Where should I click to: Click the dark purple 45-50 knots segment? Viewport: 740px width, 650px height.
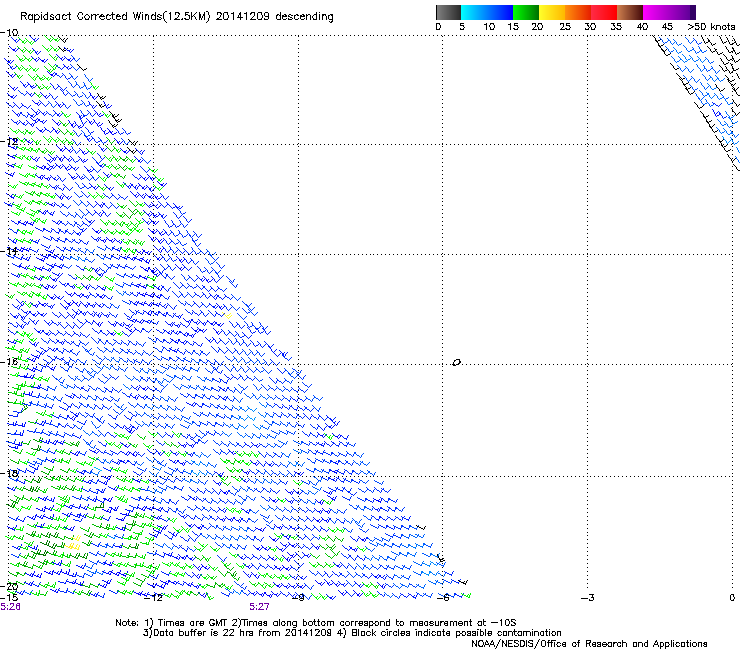tap(682, 12)
